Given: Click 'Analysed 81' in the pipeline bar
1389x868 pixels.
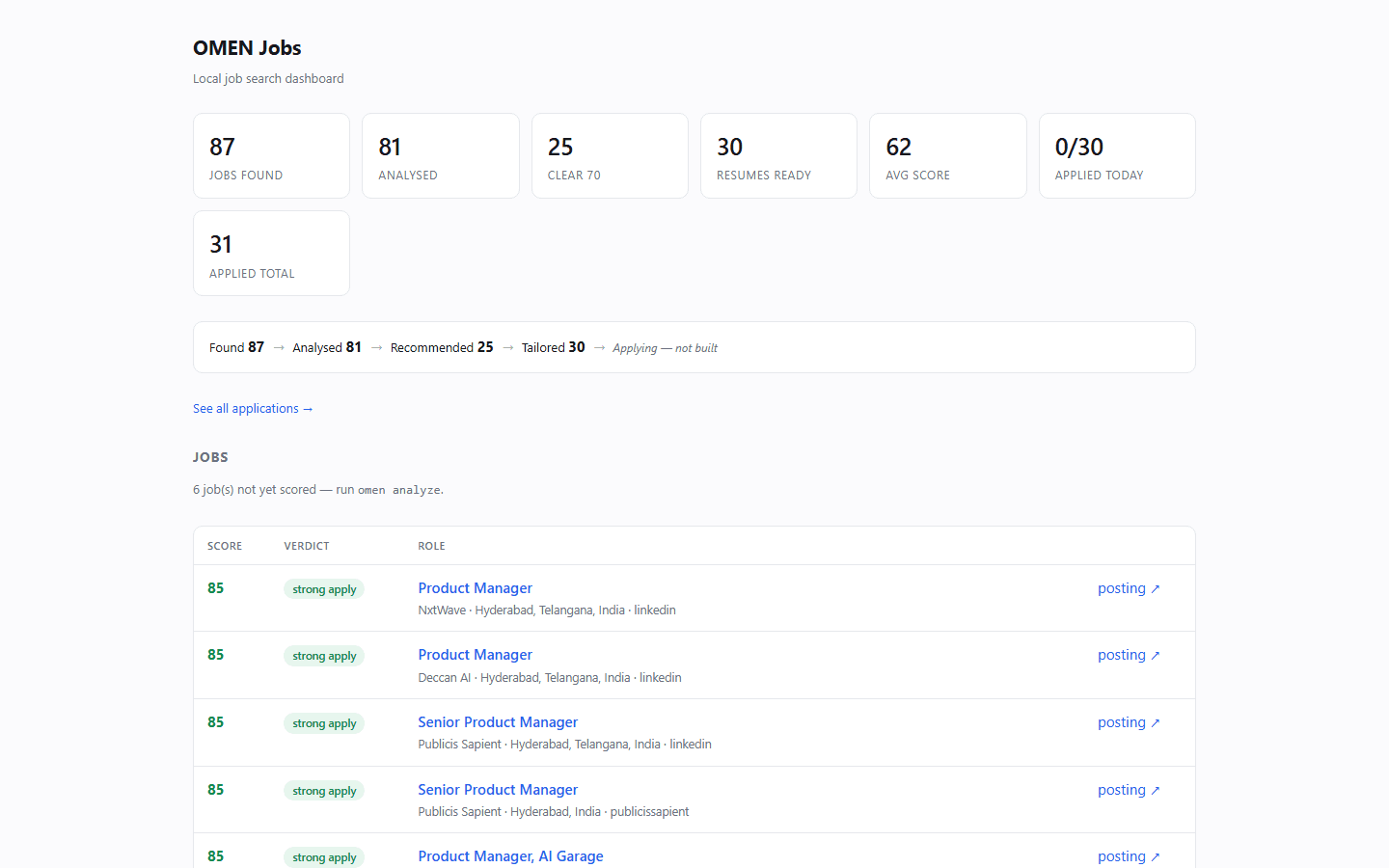Looking at the screenshot, I should (x=327, y=347).
